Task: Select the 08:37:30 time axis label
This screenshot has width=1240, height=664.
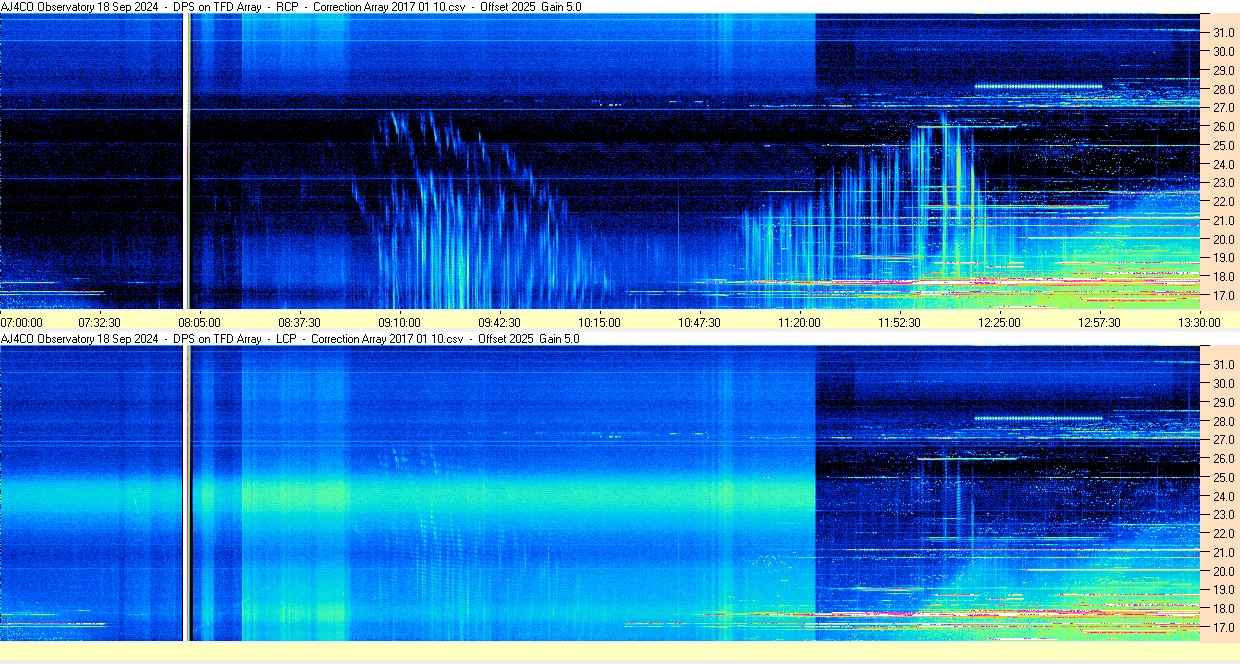Action: tap(299, 322)
